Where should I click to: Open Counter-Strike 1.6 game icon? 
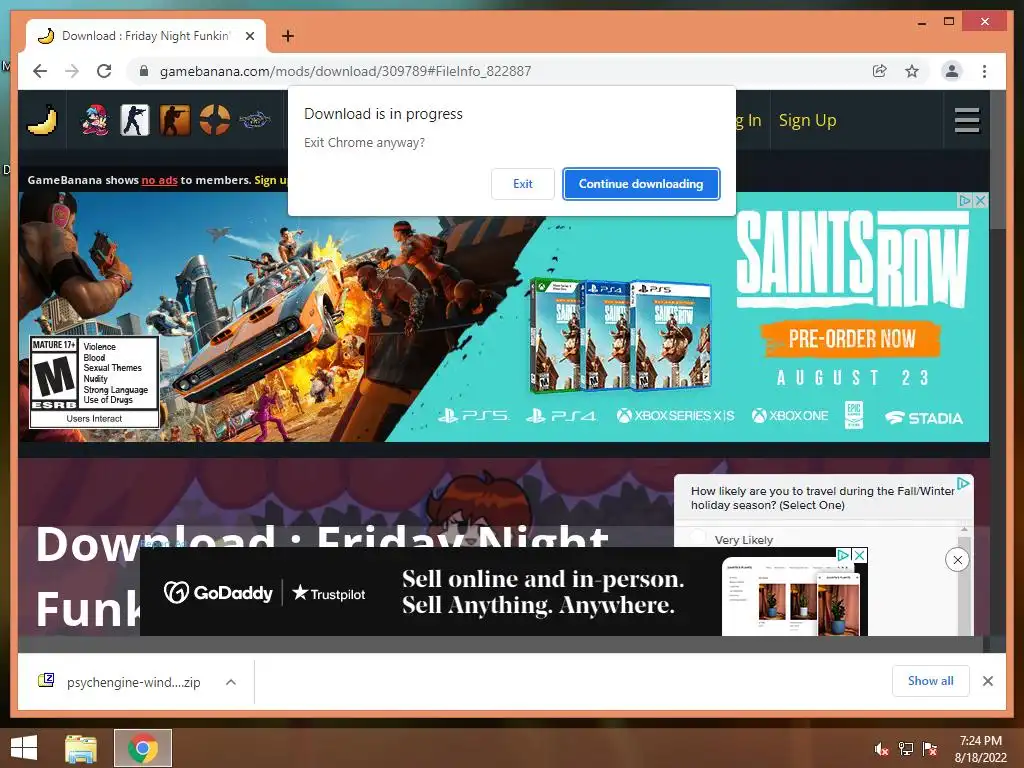[x=135, y=120]
